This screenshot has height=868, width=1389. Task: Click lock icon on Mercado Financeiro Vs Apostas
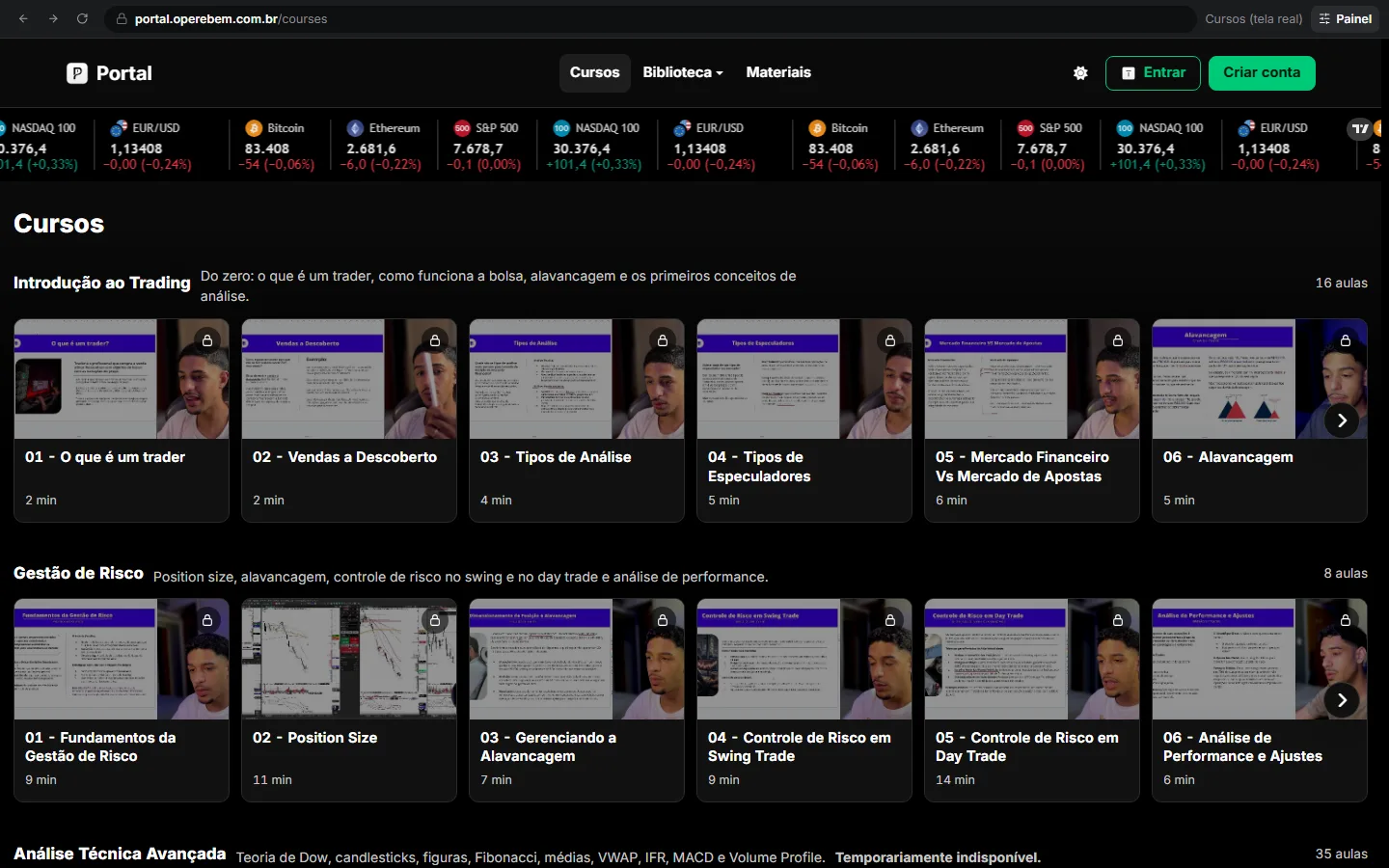[1118, 340]
